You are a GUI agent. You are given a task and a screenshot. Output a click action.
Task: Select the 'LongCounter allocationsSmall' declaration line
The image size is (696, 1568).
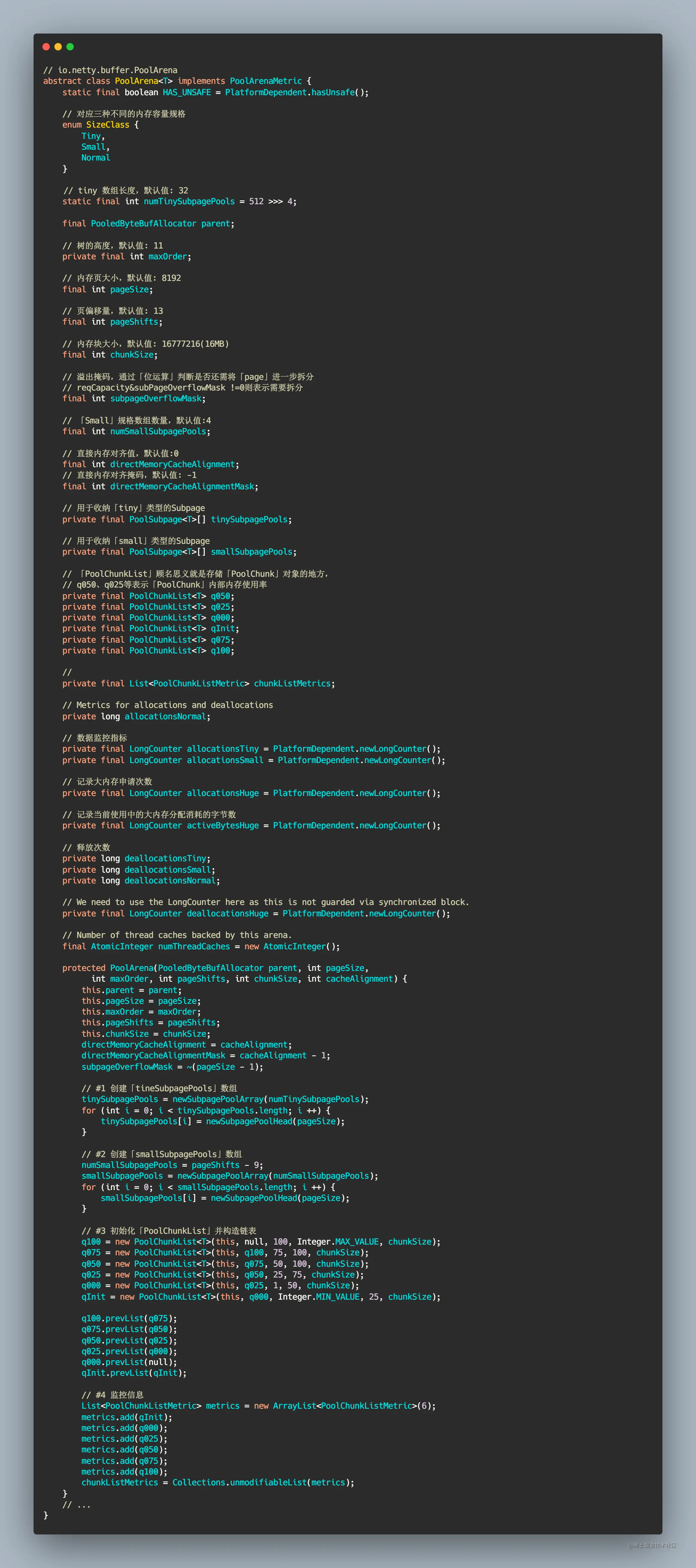(254, 760)
